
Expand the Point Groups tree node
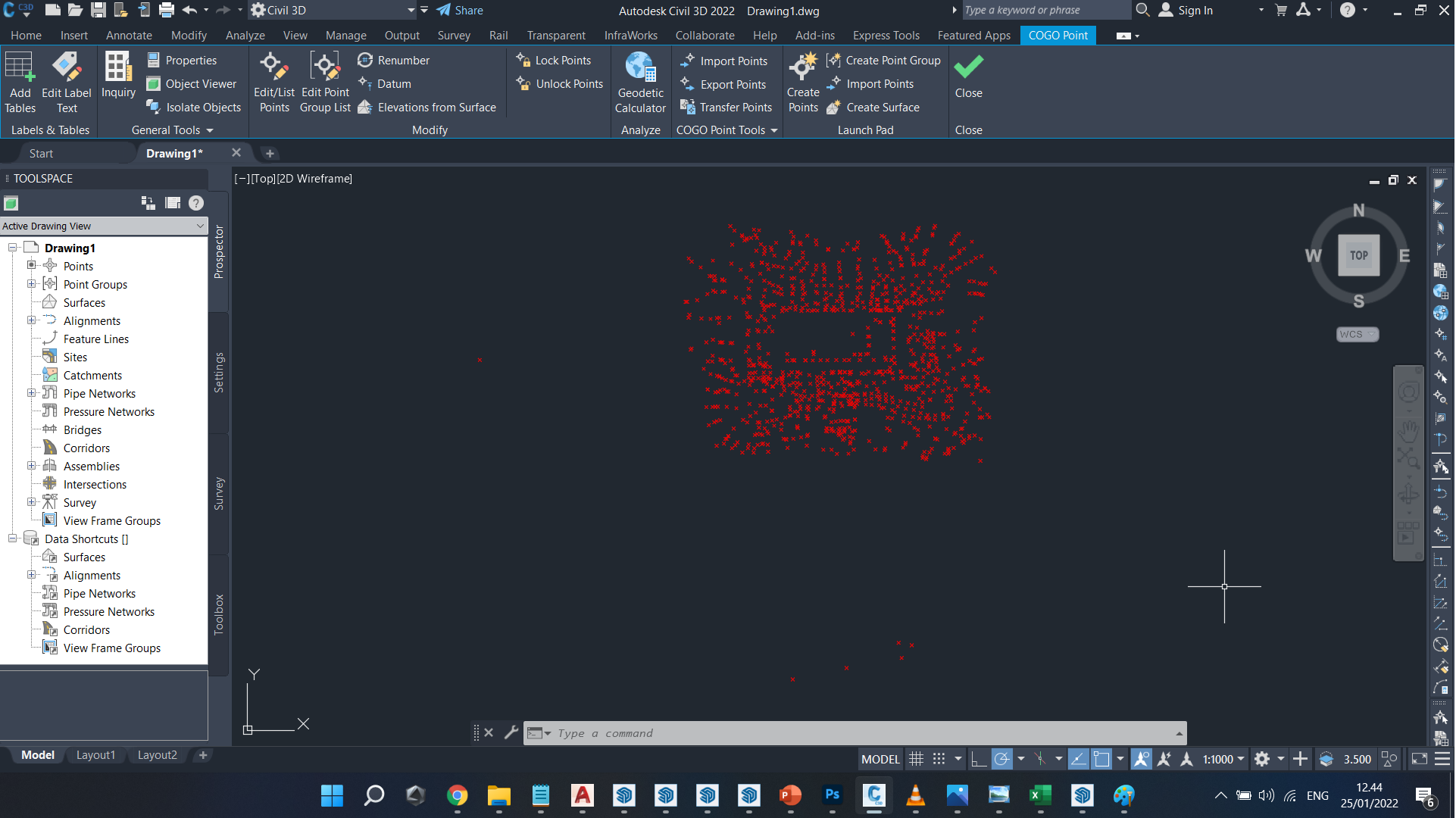click(32, 285)
